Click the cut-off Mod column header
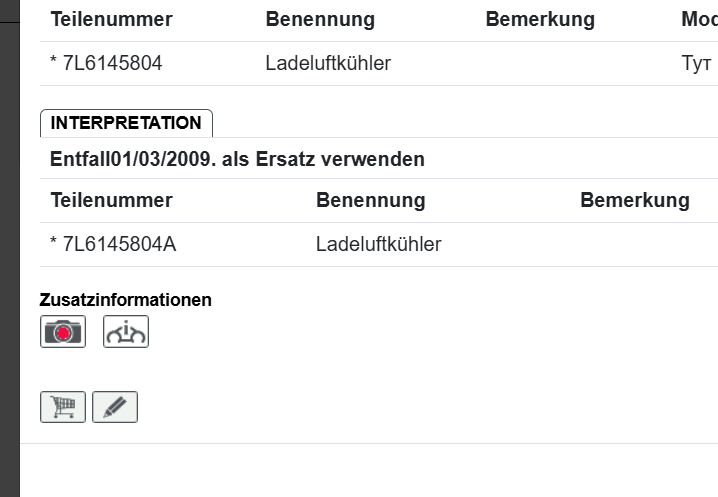718x497 pixels. click(699, 20)
